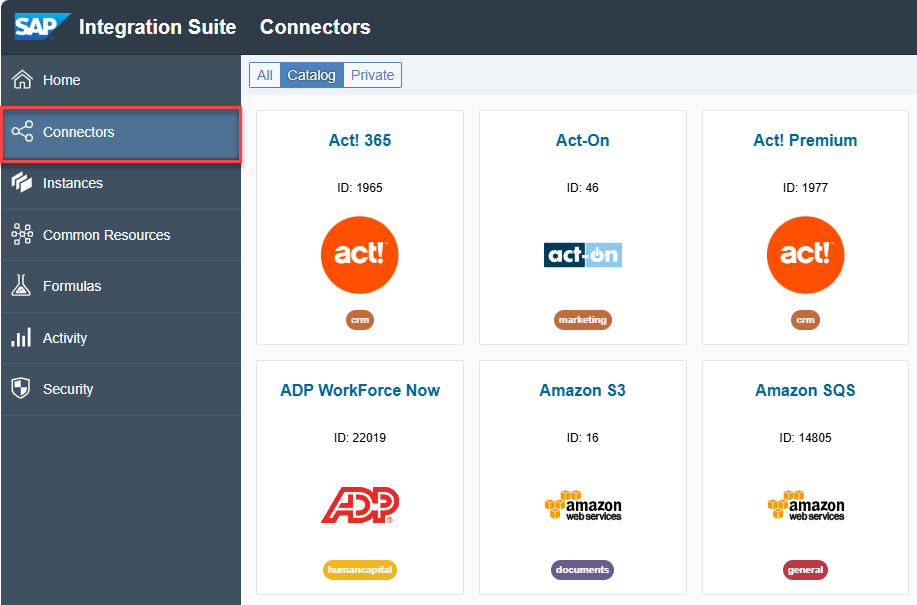Click the Act! 365 orange logo
This screenshot has height=605, width=917.
pyautogui.click(x=360, y=255)
